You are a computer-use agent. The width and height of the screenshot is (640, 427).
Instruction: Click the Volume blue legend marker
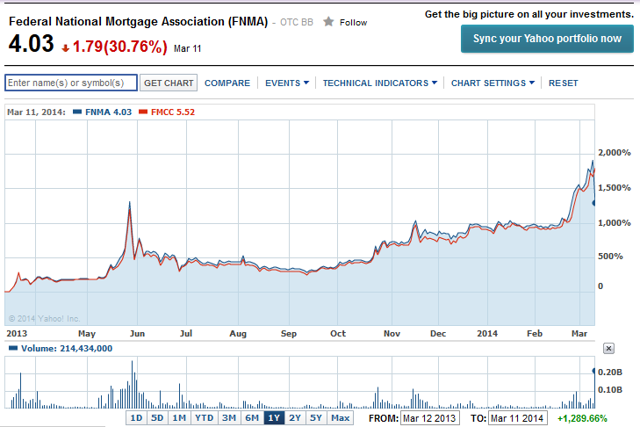click(x=13, y=348)
